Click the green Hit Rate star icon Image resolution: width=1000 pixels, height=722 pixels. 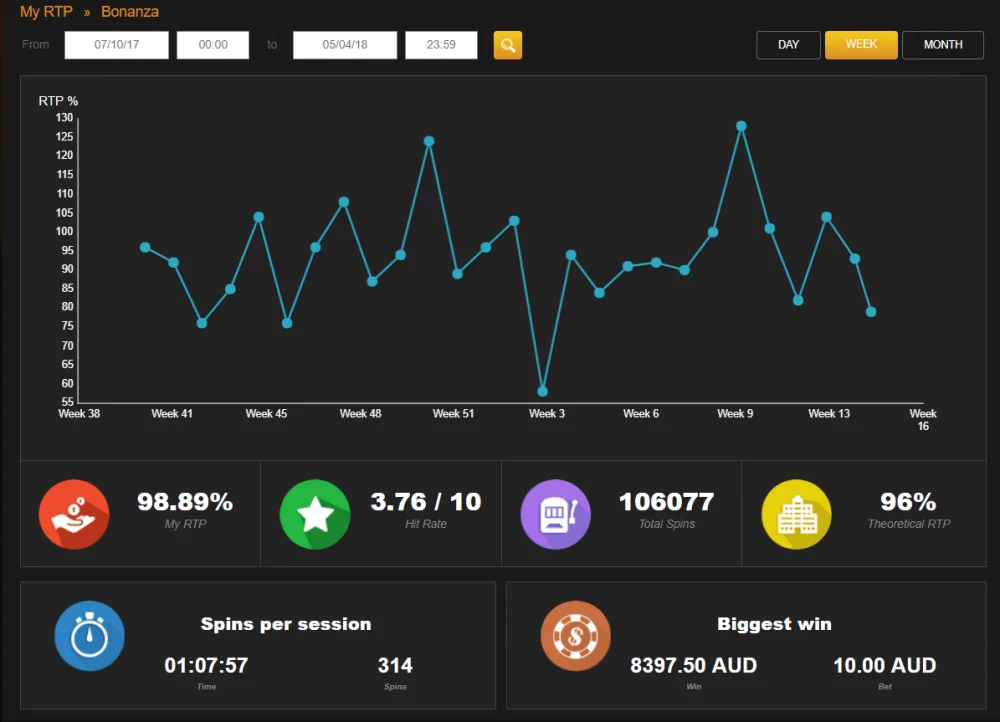tap(315, 514)
